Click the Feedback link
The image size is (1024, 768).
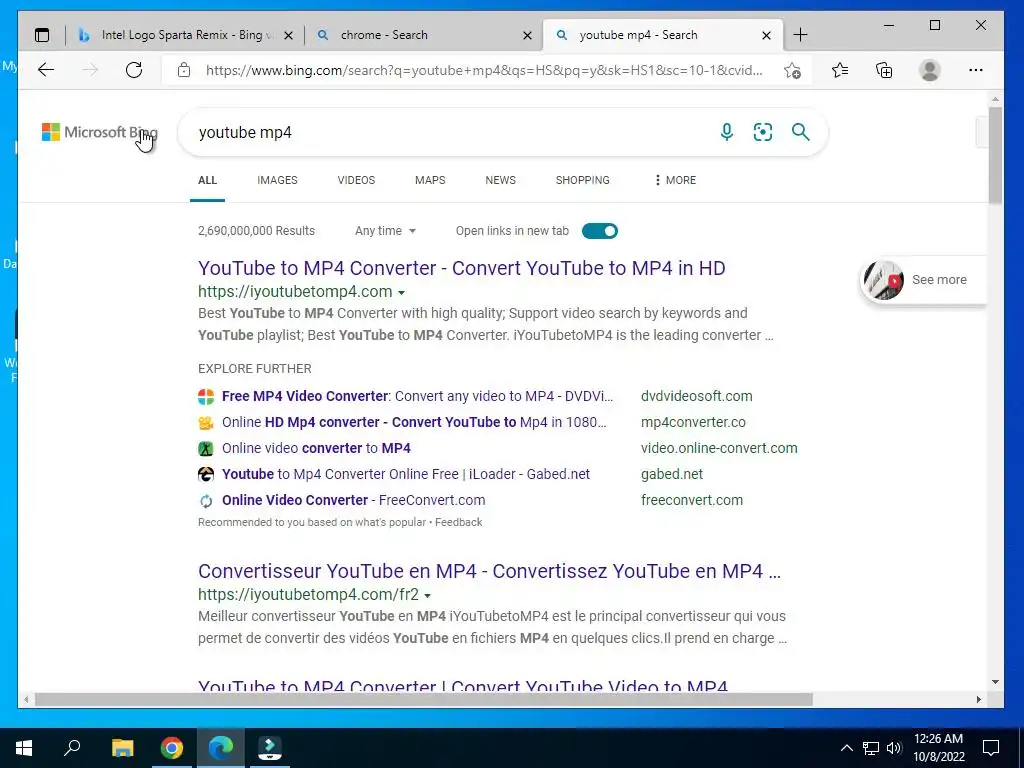pyautogui.click(x=458, y=522)
